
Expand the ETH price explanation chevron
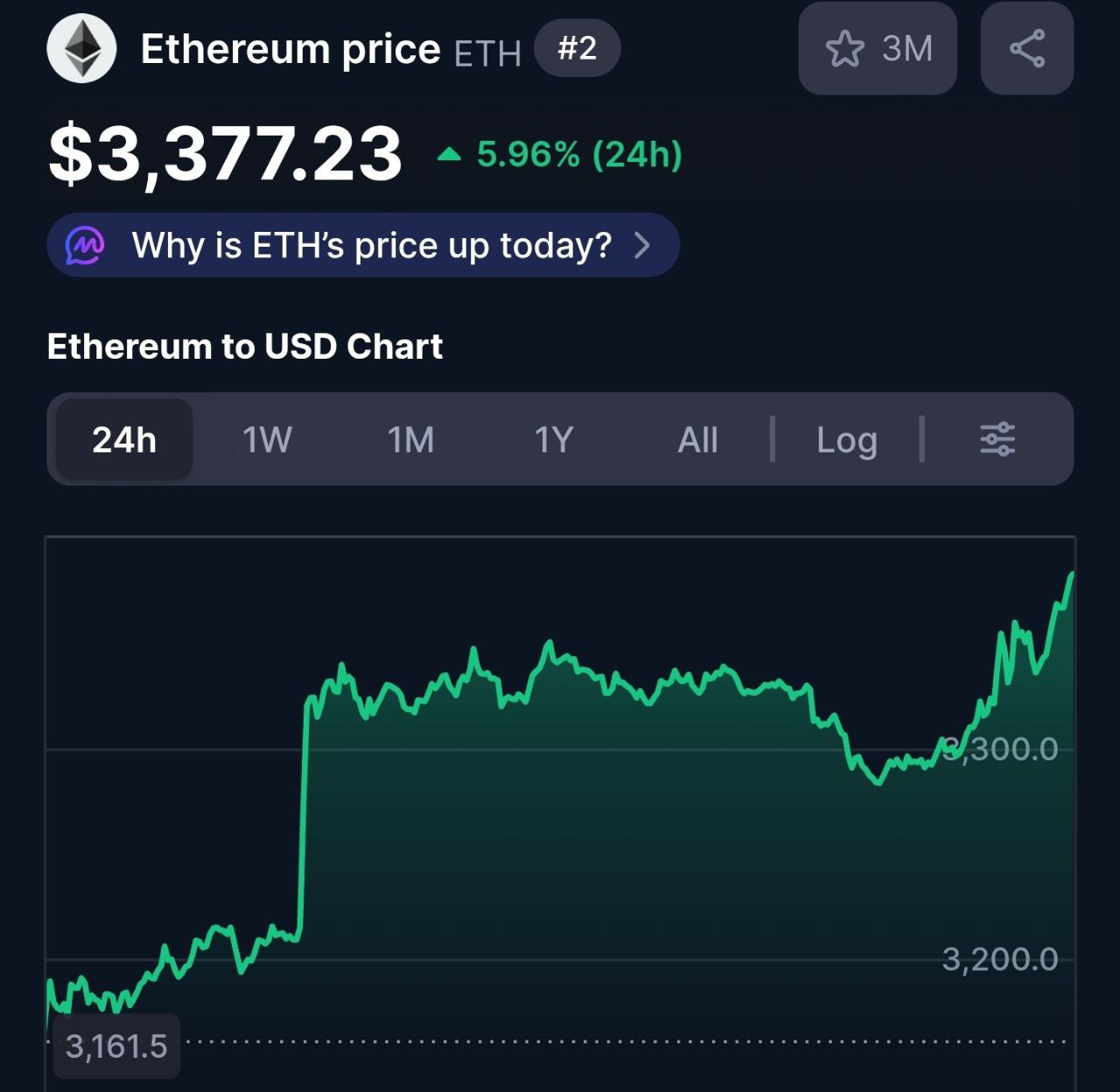642,246
